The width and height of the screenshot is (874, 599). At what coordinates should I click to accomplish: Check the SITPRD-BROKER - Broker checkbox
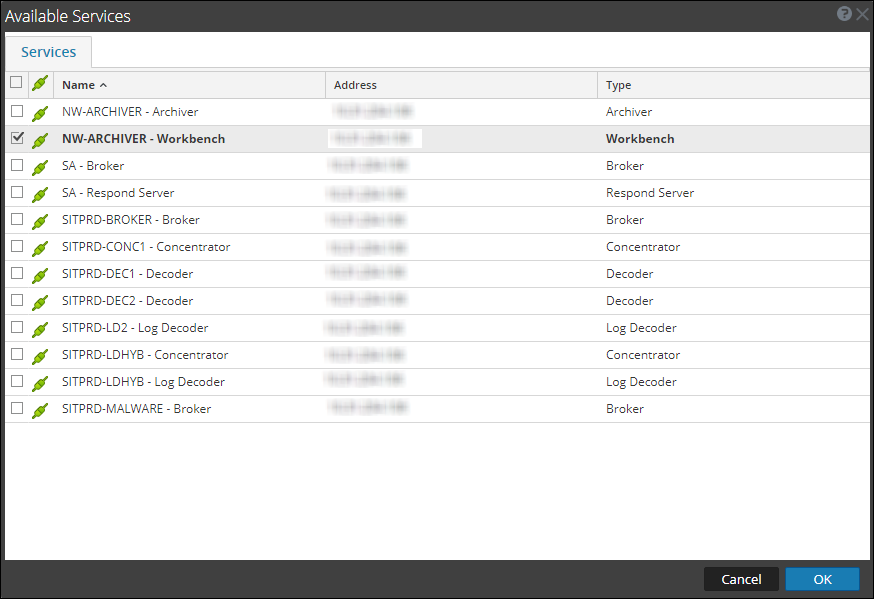[17, 220]
